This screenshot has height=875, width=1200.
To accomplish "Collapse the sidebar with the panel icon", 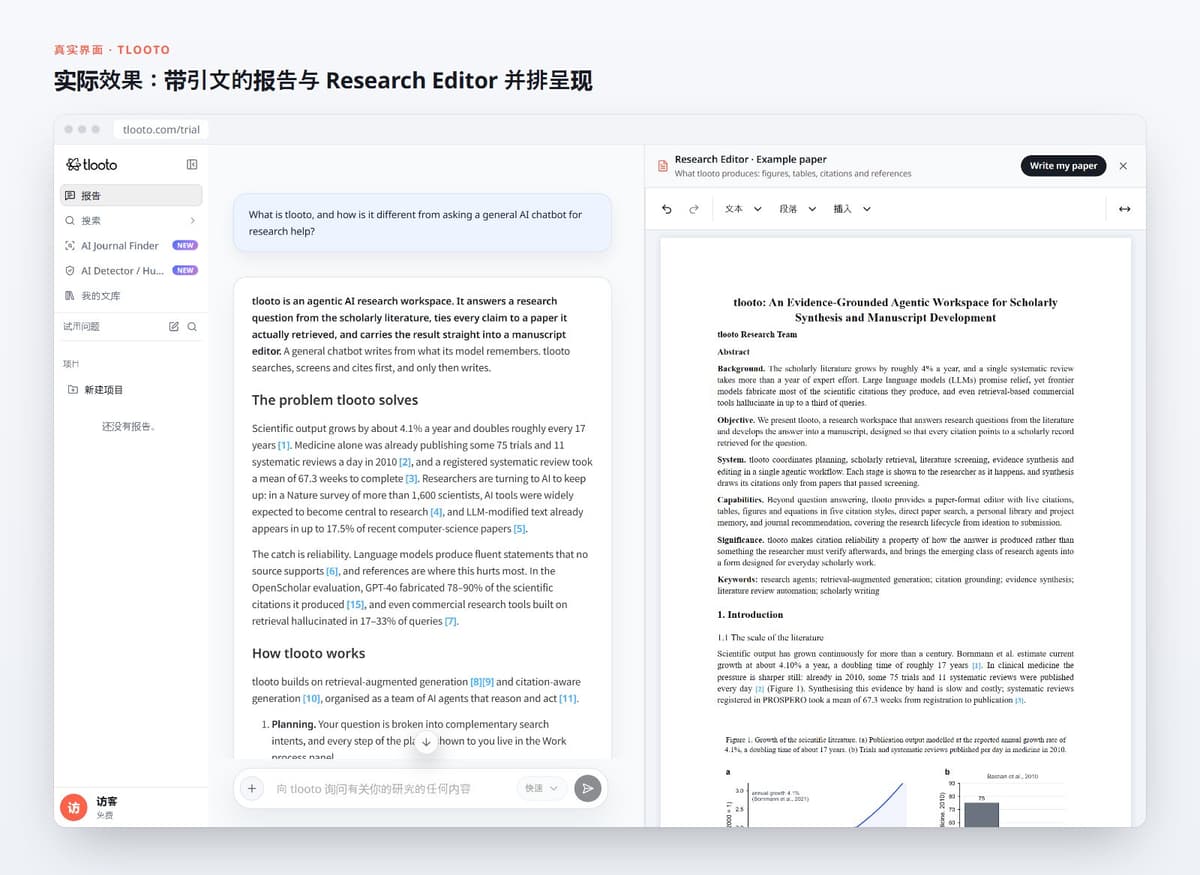I will [x=192, y=164].
